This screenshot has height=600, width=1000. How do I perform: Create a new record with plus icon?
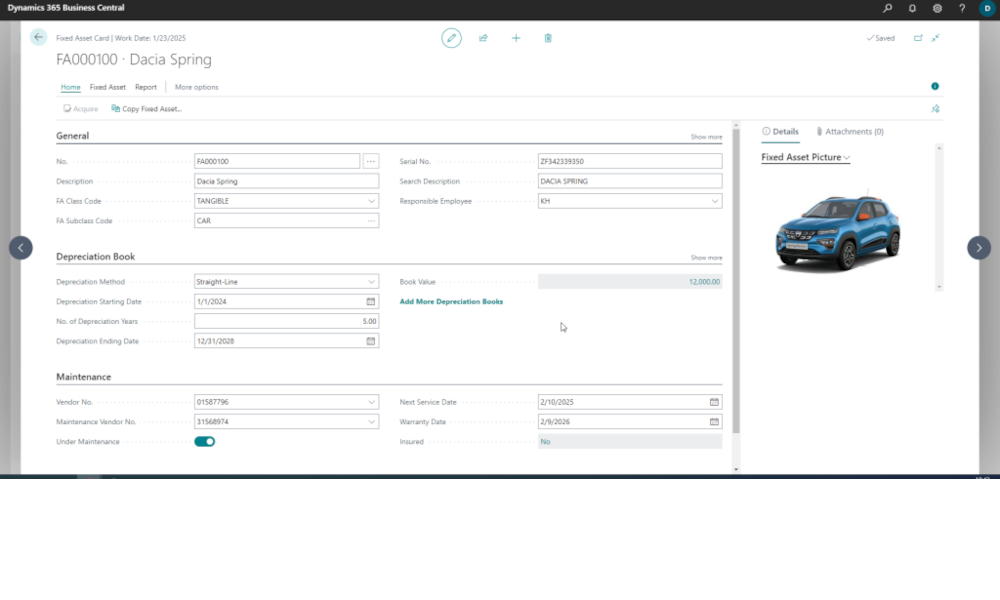coord(516,38)
